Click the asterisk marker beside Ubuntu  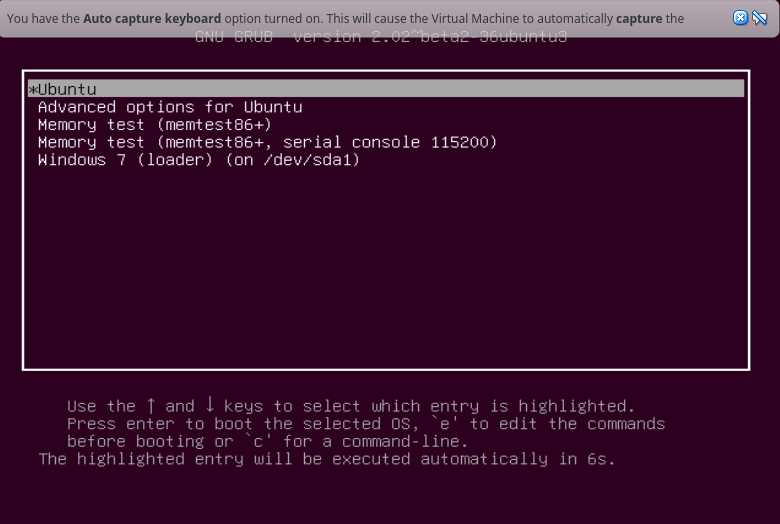click(x=33, y=90)
